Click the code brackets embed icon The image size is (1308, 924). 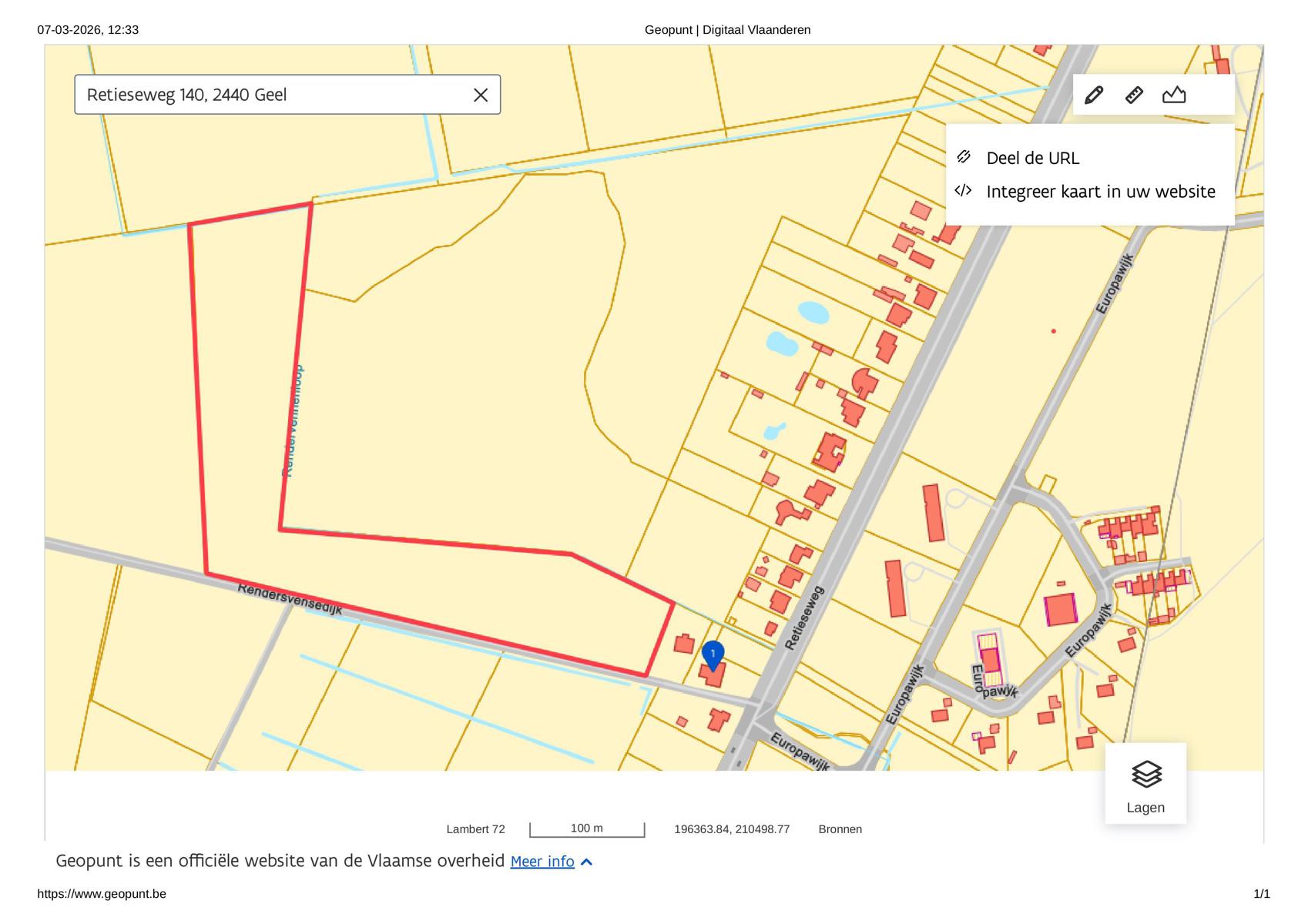(x=963, y=190)
